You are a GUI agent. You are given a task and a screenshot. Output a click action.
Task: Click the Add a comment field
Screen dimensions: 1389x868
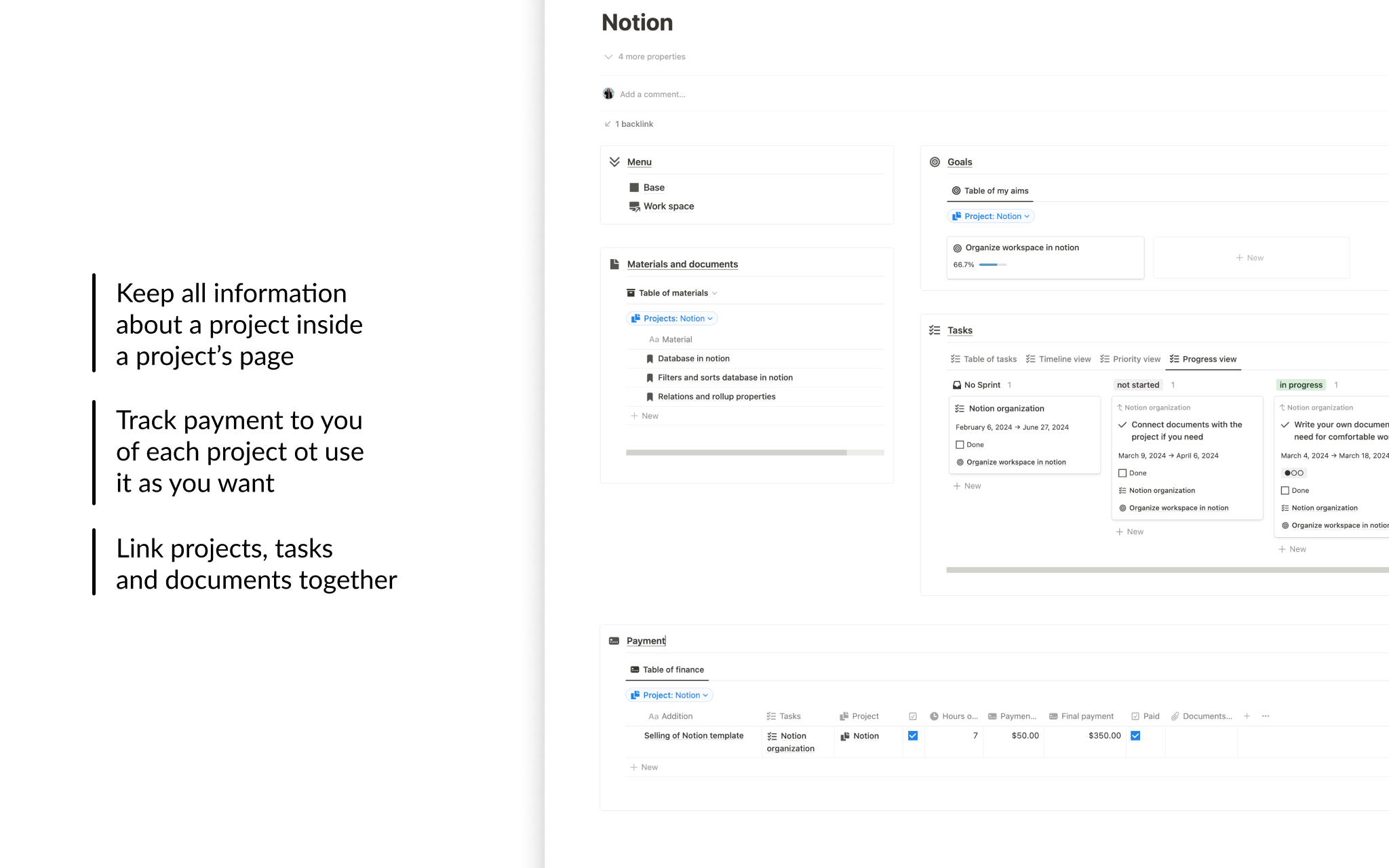pos(652,94)
